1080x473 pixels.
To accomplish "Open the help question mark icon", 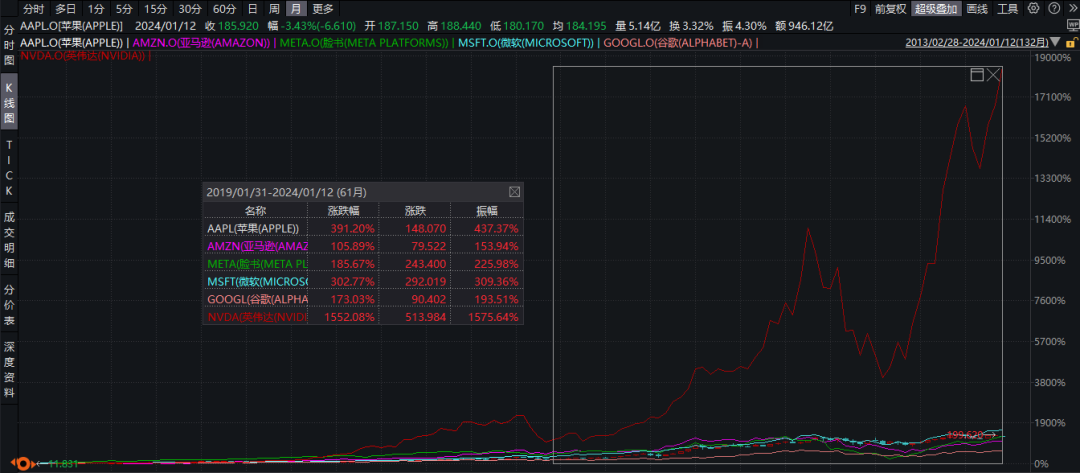I will 1055,9.
